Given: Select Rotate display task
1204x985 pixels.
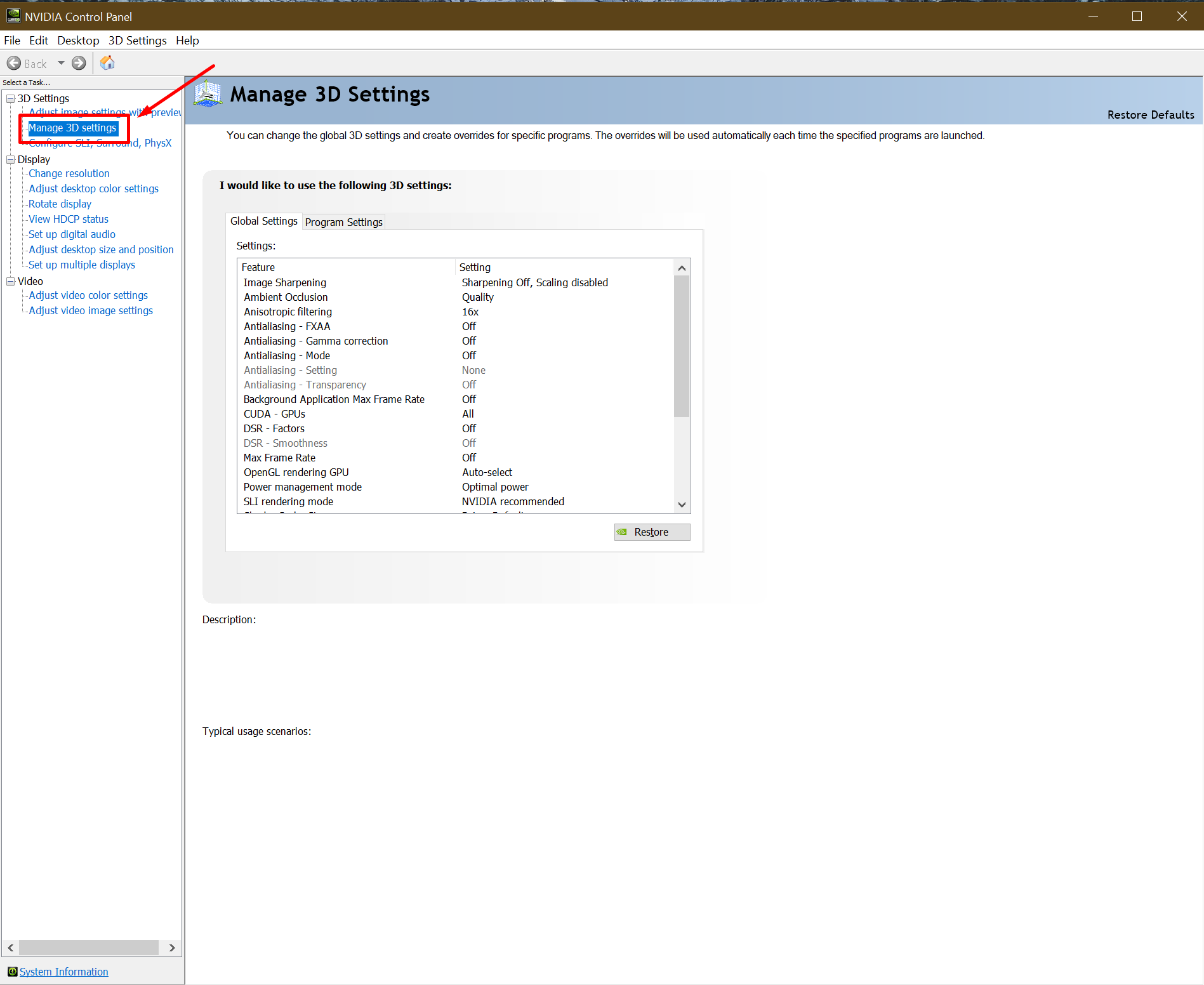Looking at the screenshot, I should [x=60, y=204].
